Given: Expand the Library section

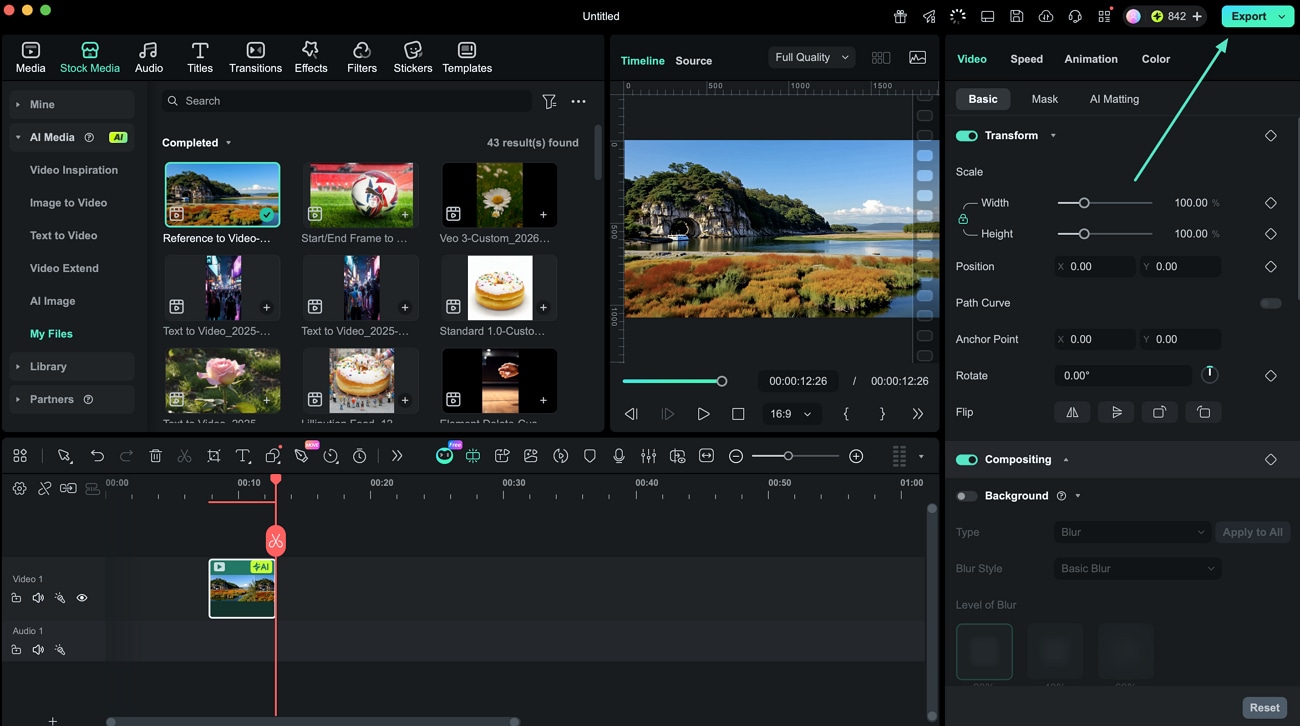Looking at the screenshot, I should click(48, 367).
